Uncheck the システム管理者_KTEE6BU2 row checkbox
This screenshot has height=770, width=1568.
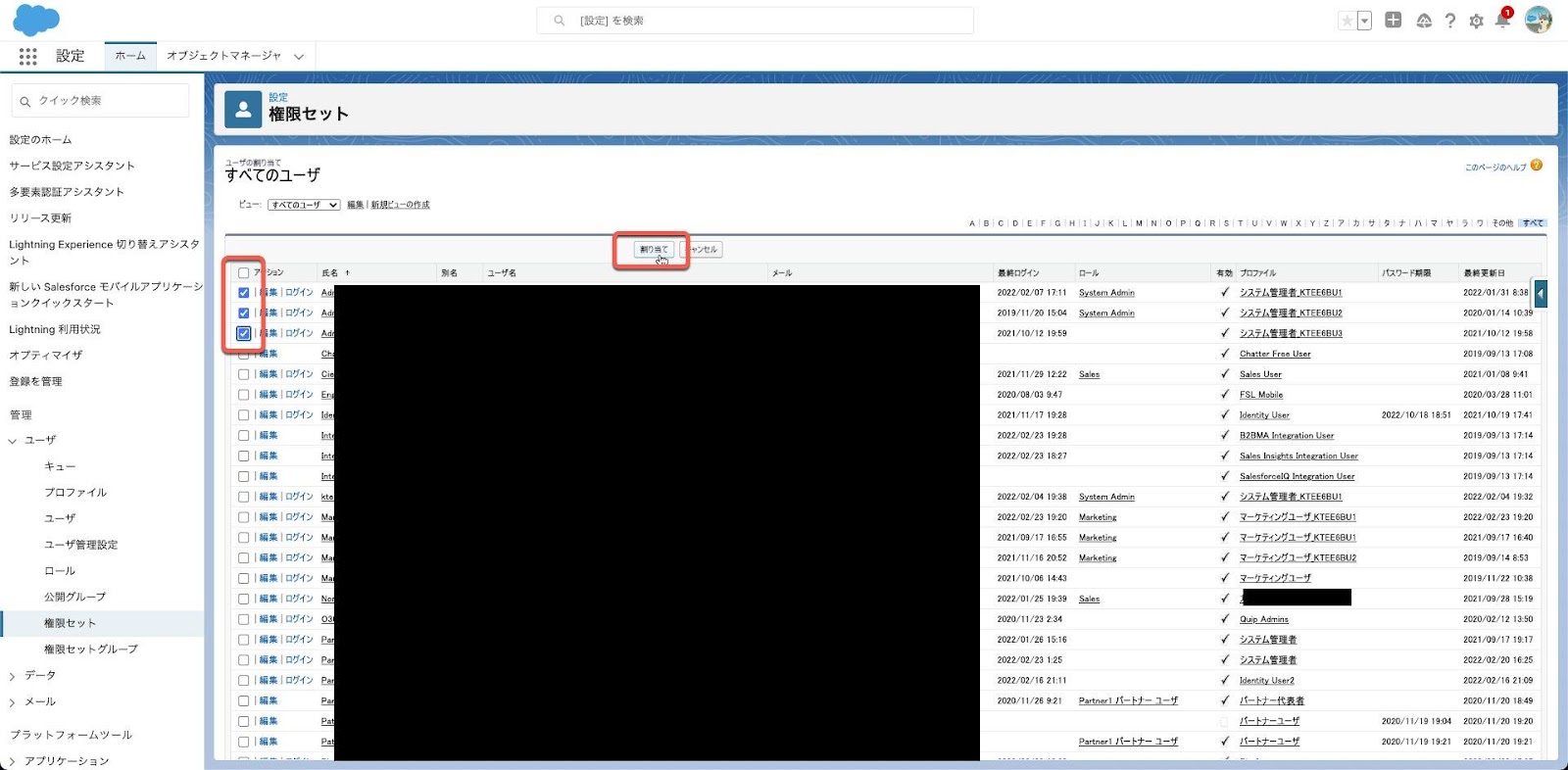point(244,313)
